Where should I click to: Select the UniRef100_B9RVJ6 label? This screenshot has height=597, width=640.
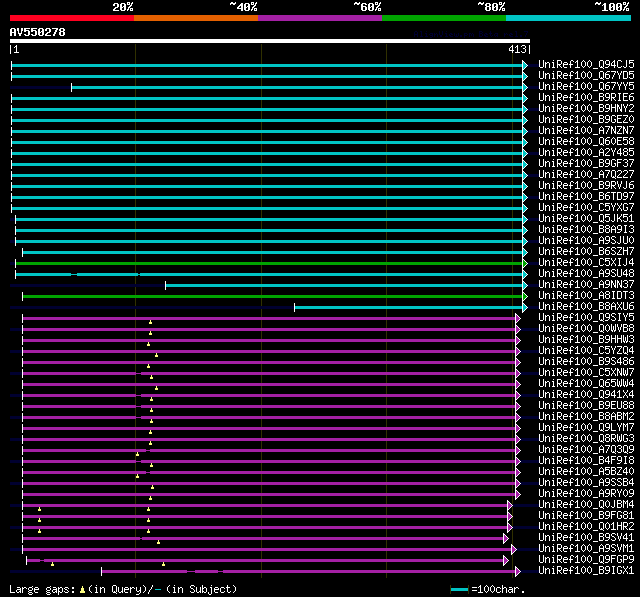(x=586, y=186)
